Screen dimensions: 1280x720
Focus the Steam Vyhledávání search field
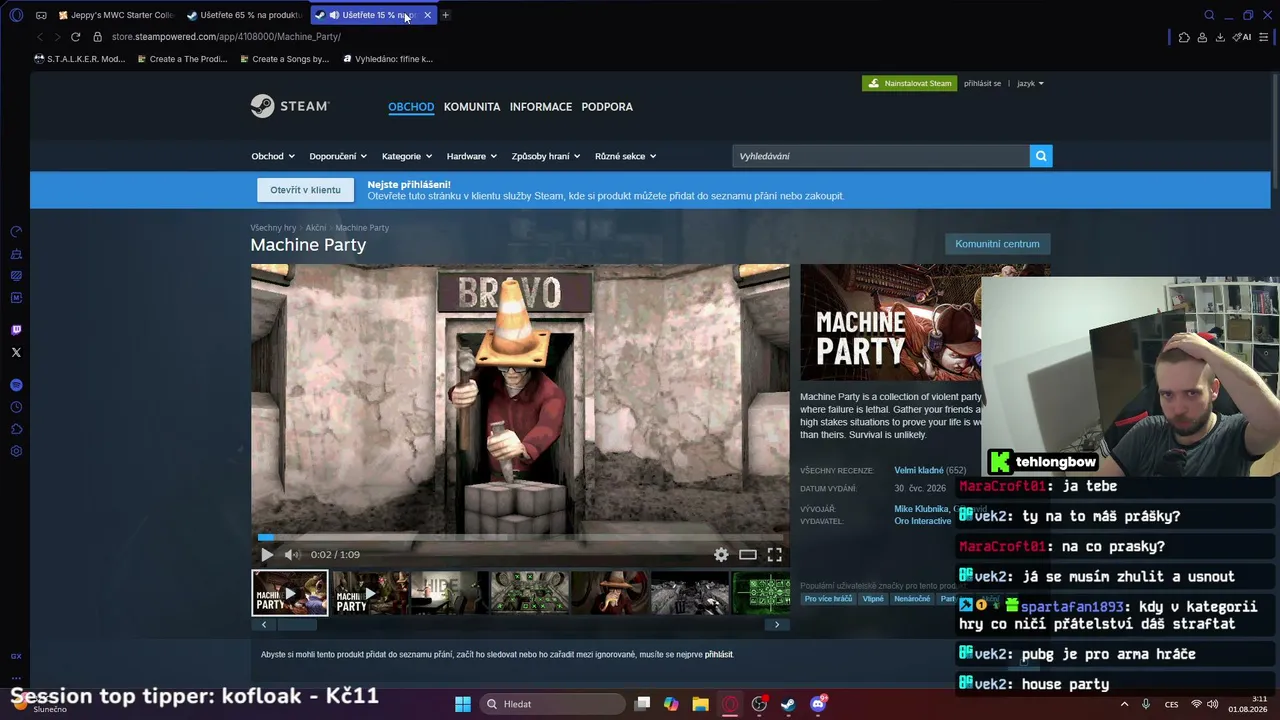click(881, 156)
